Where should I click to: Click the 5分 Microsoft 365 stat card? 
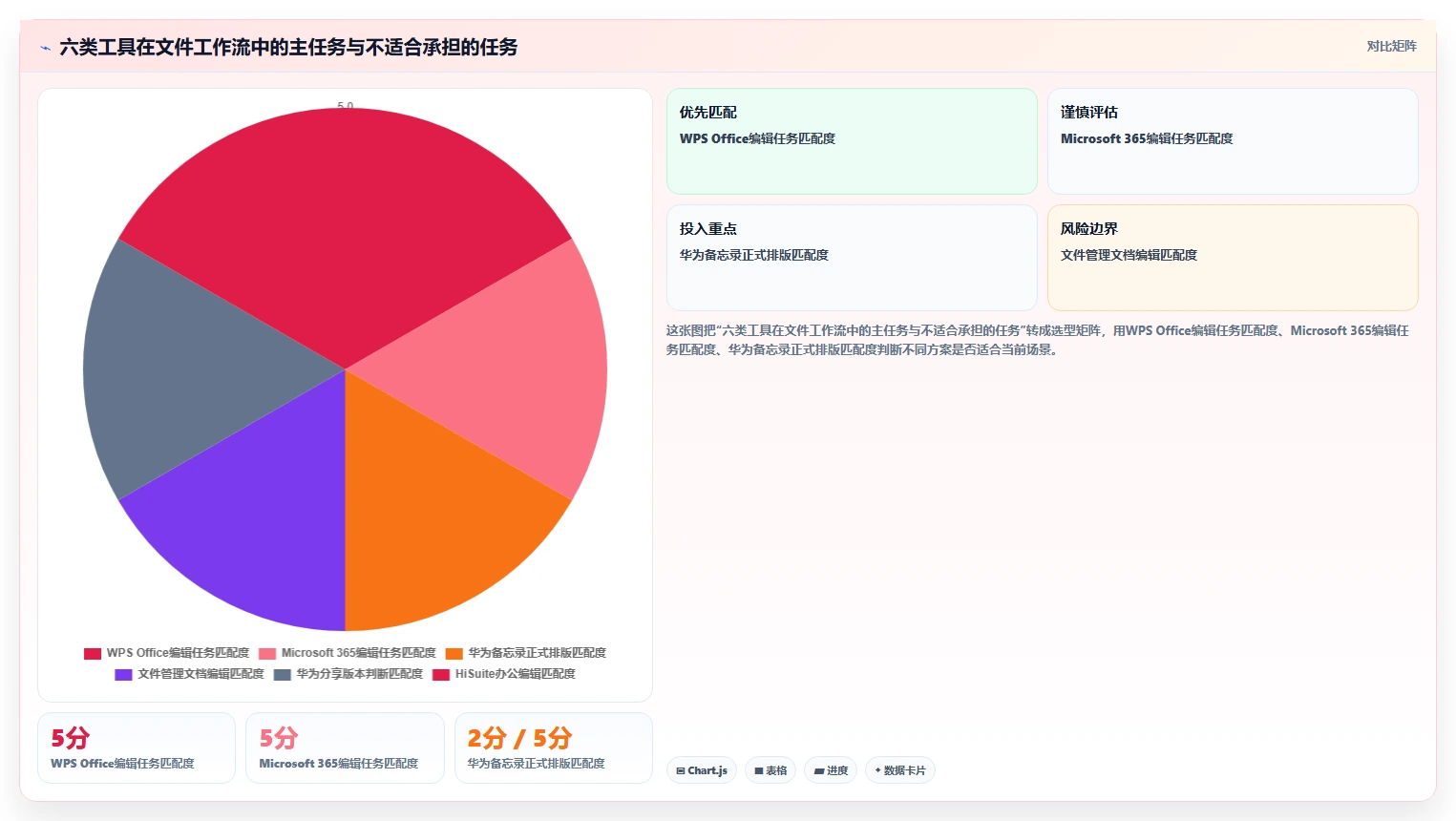pos(345,748)
